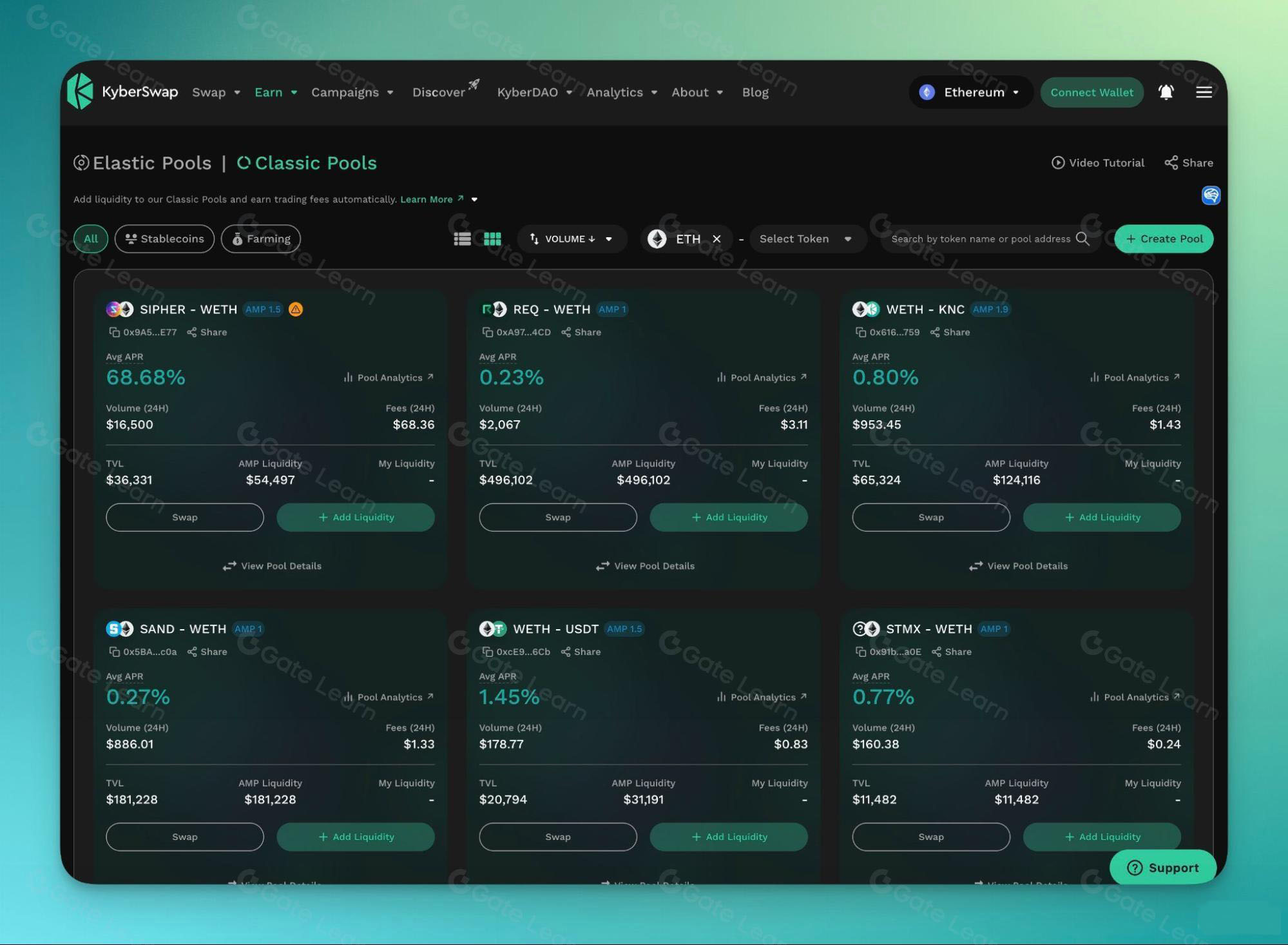Share the WETH - USDT pool
This screenshot has height=945, width=1288.
(581, 652)
